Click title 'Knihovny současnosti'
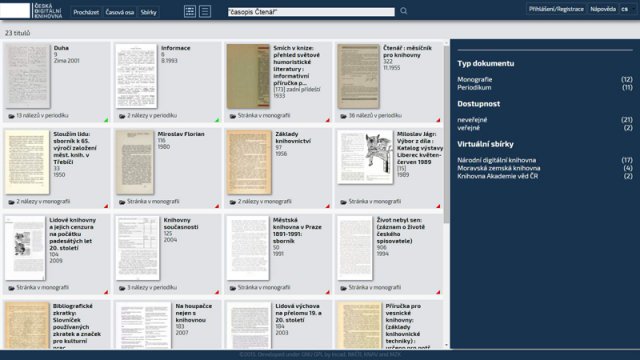Viewport: 640px width, 360px height. click(x=181, y=223)
